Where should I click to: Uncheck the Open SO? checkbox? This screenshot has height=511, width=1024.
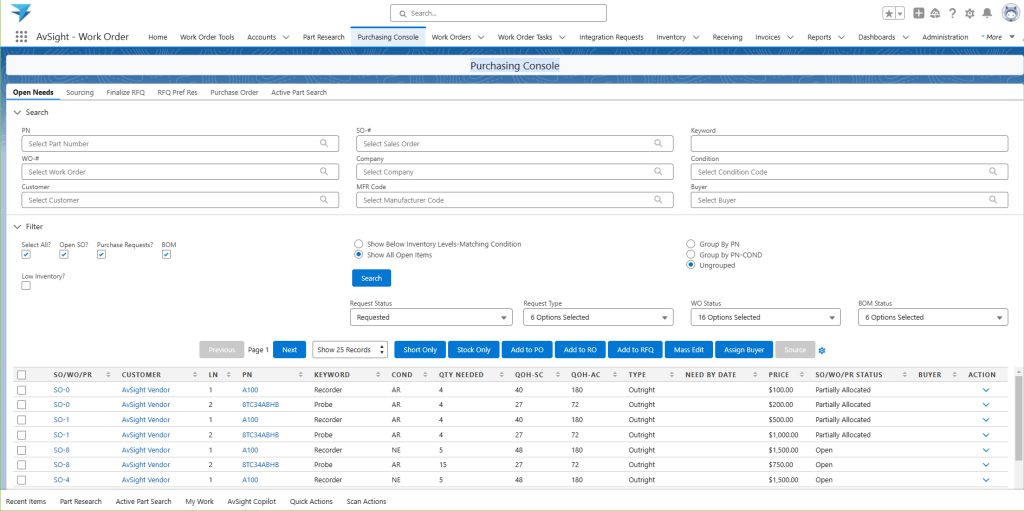coord(64,255)
